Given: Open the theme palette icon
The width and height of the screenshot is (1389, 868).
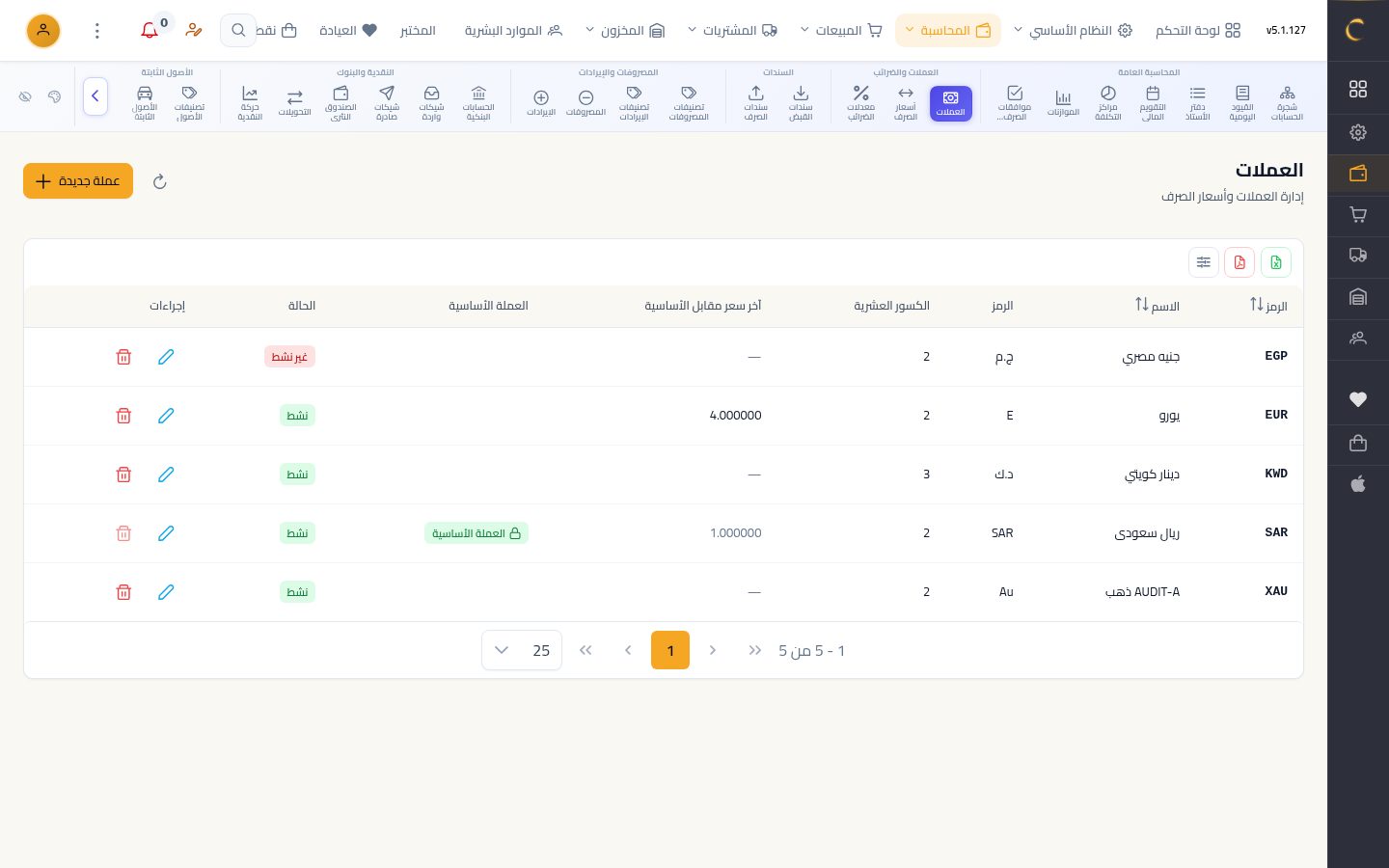Looking at the screenshot, I should [x=55, y=96].
